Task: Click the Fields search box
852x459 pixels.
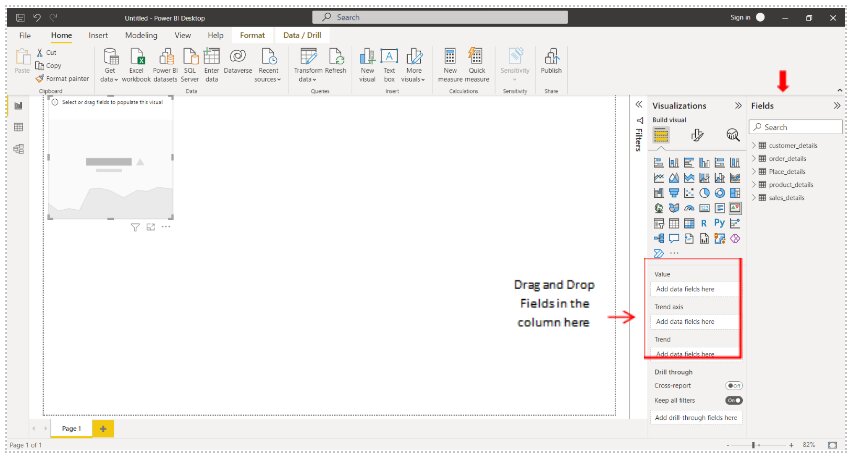Action: click(x=796, y=127)
